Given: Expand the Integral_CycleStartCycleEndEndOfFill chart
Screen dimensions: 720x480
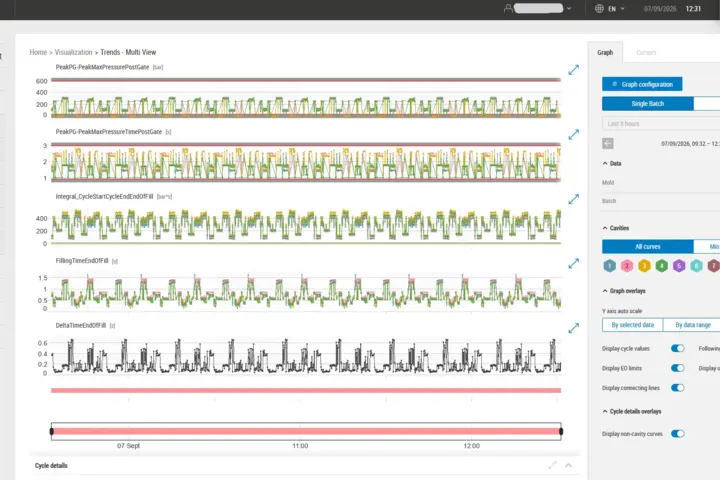Looking at the screenshot, I should coord(574,199).
